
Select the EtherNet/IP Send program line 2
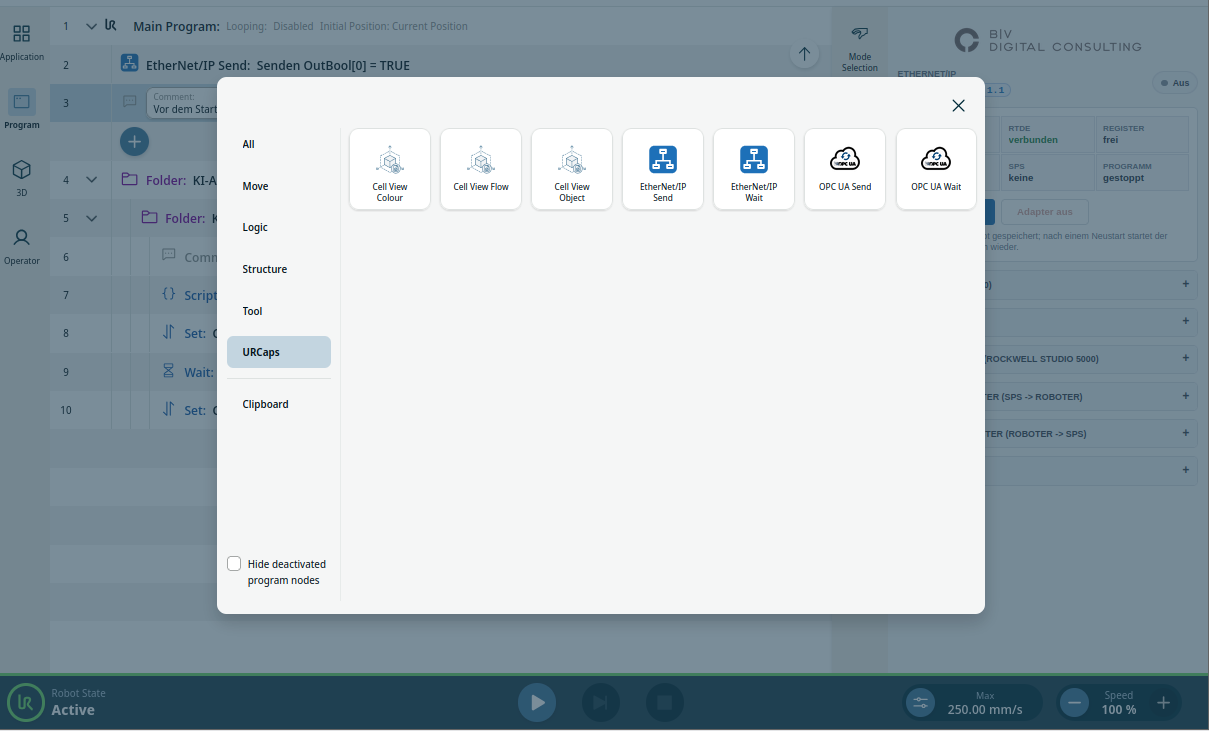pyautogui.click(x=440, y=65)
